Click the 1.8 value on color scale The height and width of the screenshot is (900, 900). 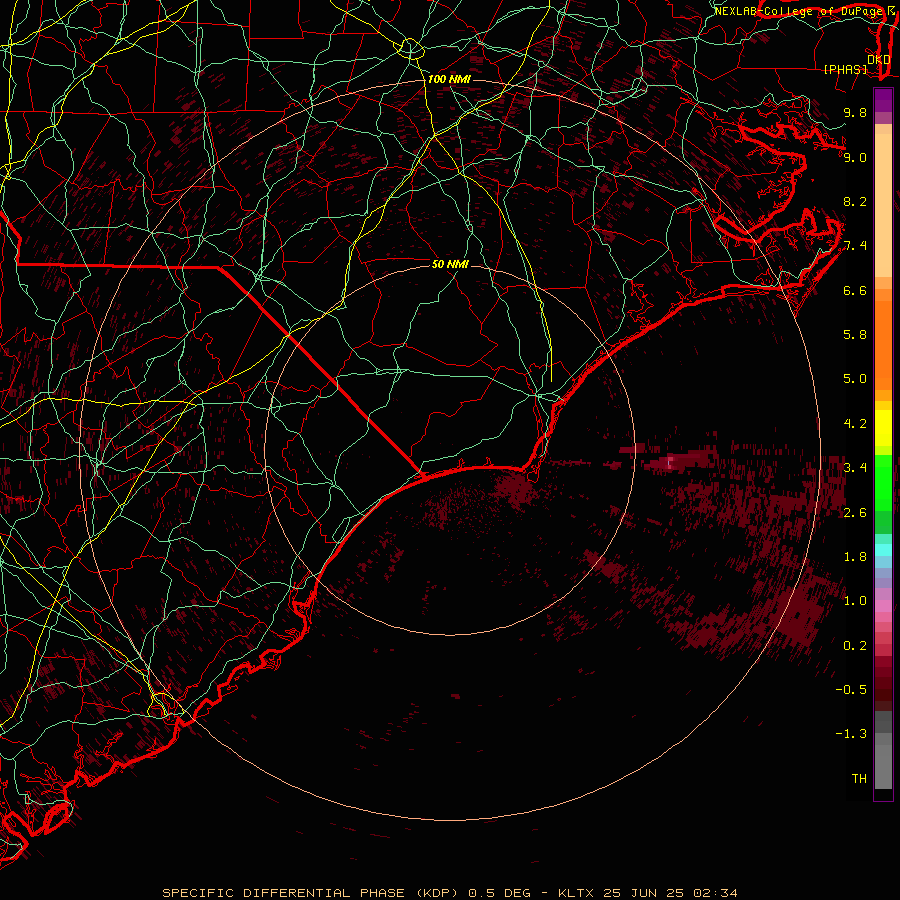click(x=855, y=557)
